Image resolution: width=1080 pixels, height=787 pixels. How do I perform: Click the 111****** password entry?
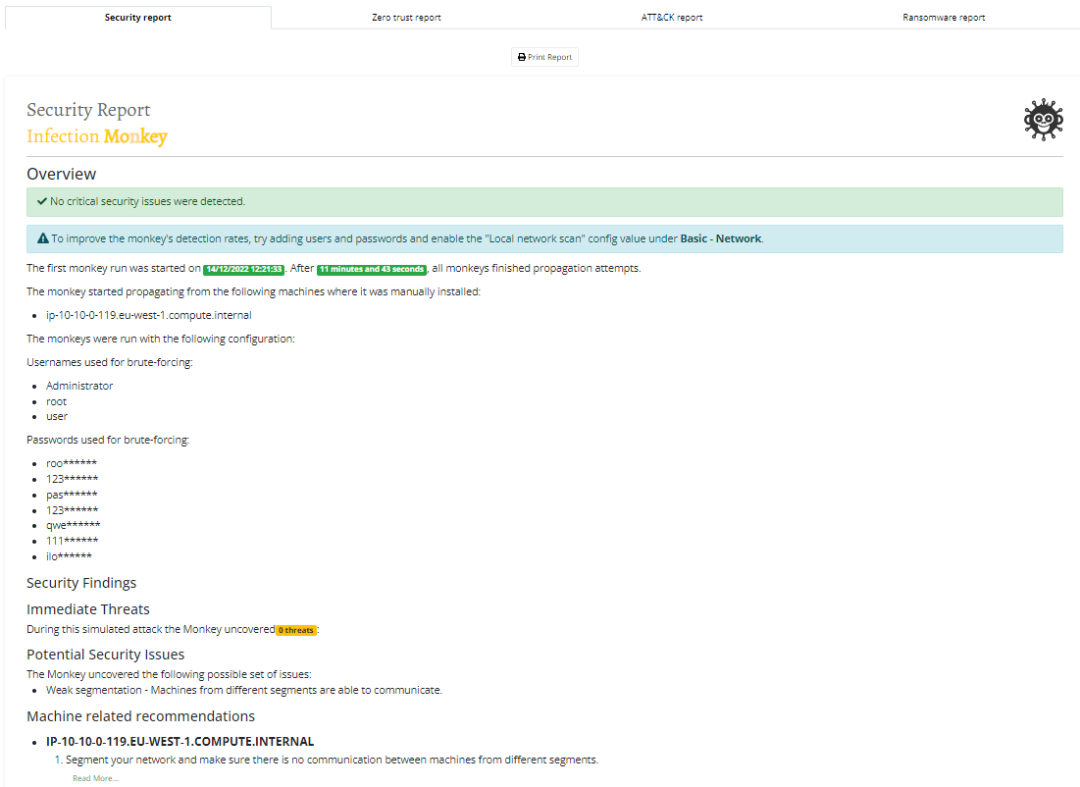point(72,541)
